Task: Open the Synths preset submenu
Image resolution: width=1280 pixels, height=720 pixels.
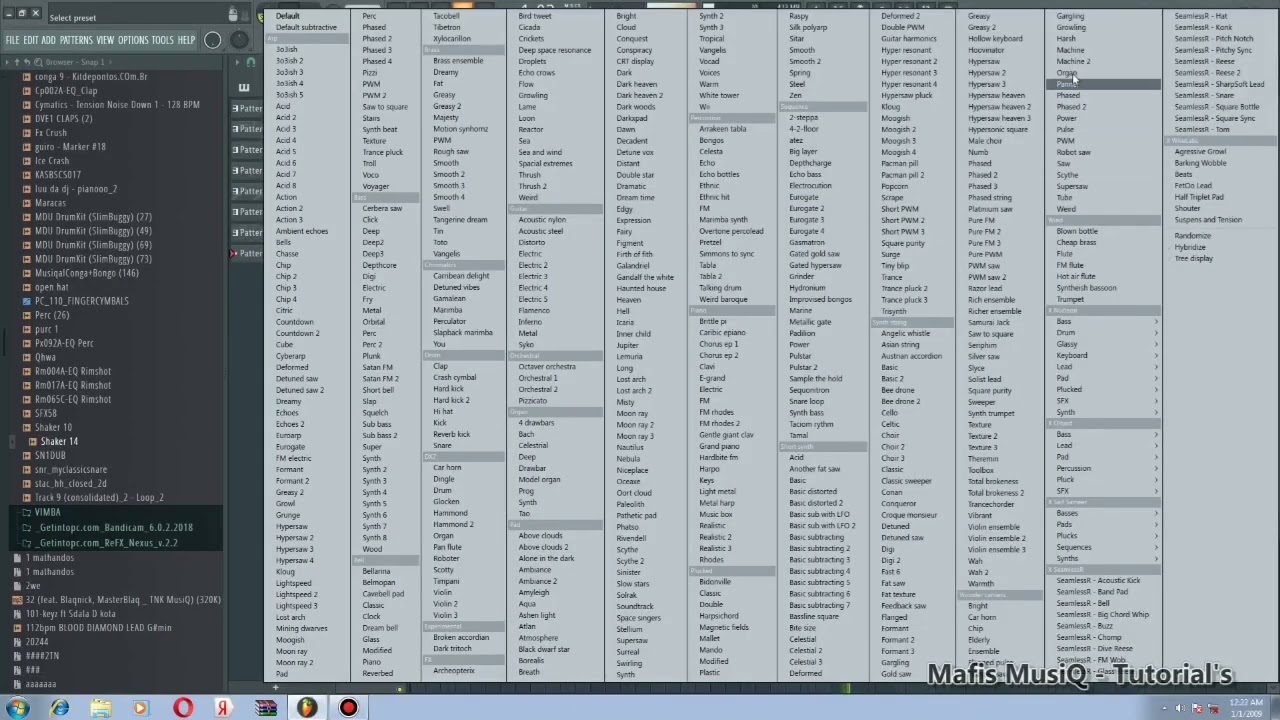Action: 1105,558
